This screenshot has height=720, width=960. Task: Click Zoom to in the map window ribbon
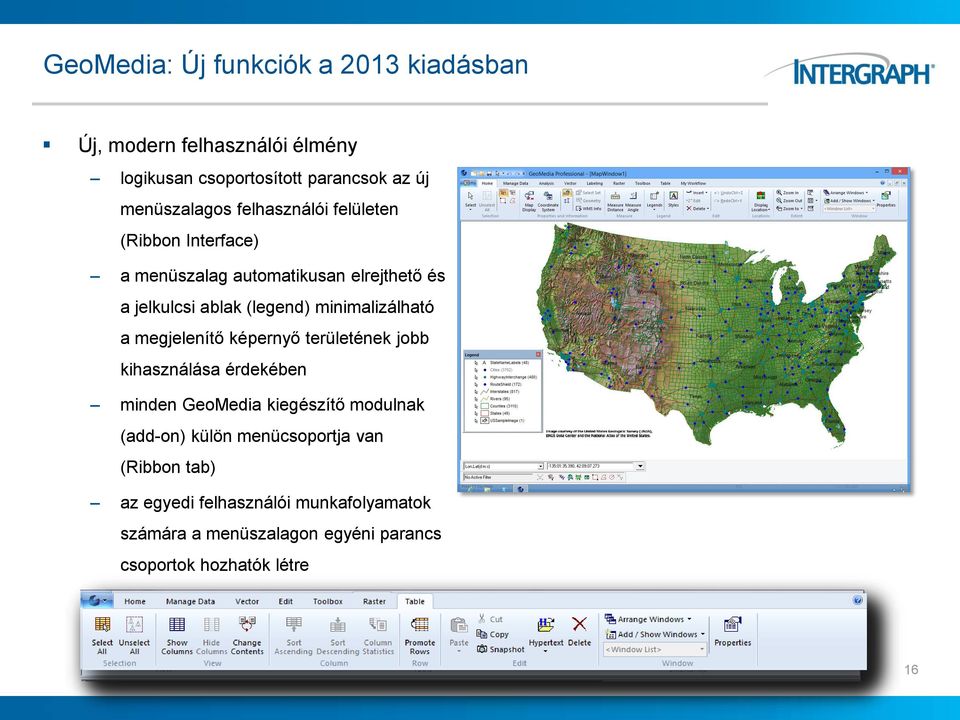tap(787, 209)
